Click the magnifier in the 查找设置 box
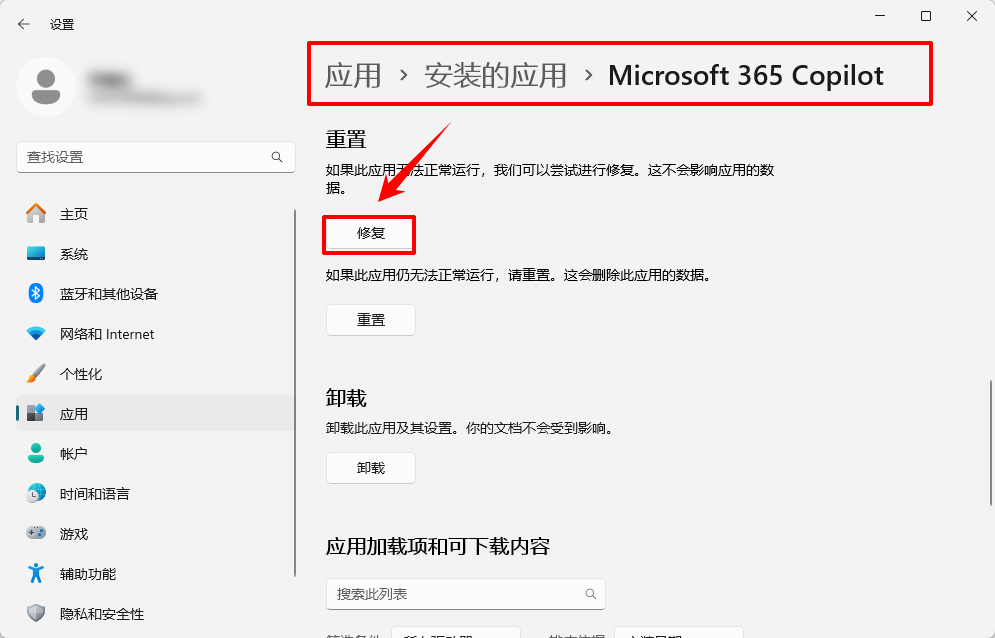 [277, 157]
